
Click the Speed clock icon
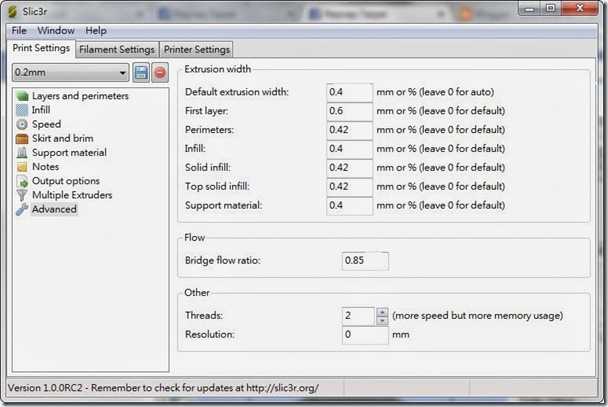point(22,124)
